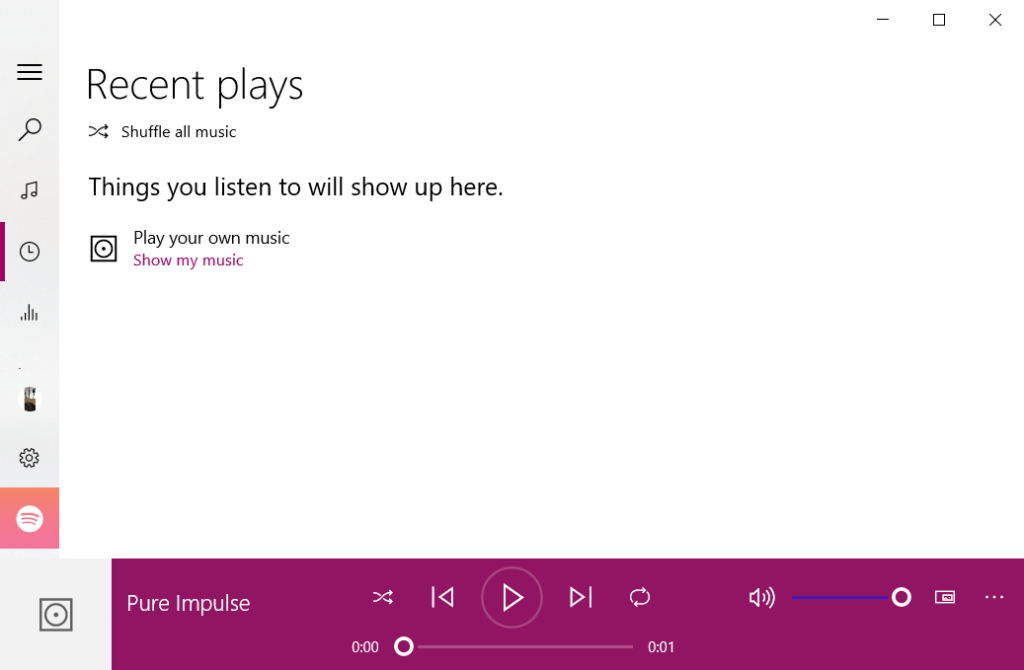Minimize the Groove Music window
Screen dimensions: 1024x670
[x=883, y=20]
